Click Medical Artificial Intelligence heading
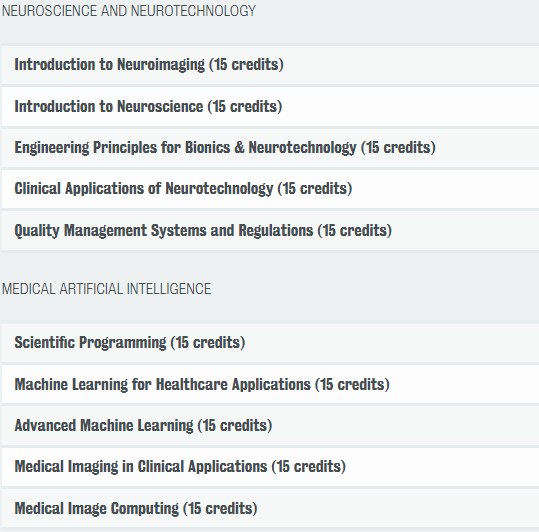The height and width of the screenshot is (532, 539). coord(107,289)
